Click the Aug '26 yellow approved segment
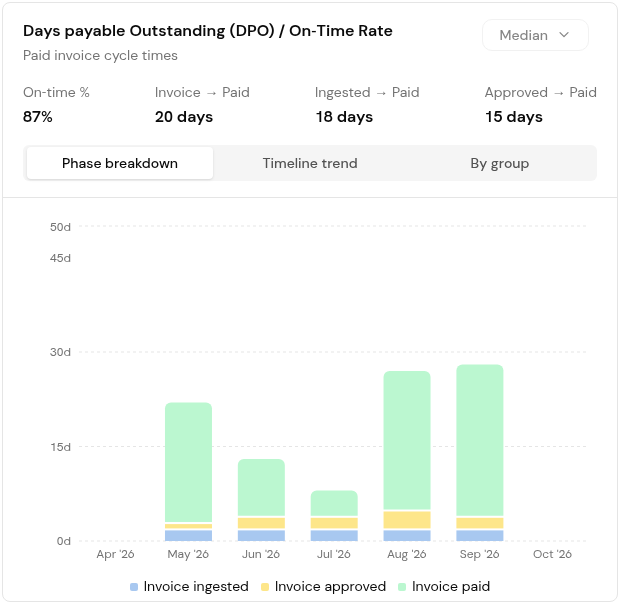 [x=407, y=520]
